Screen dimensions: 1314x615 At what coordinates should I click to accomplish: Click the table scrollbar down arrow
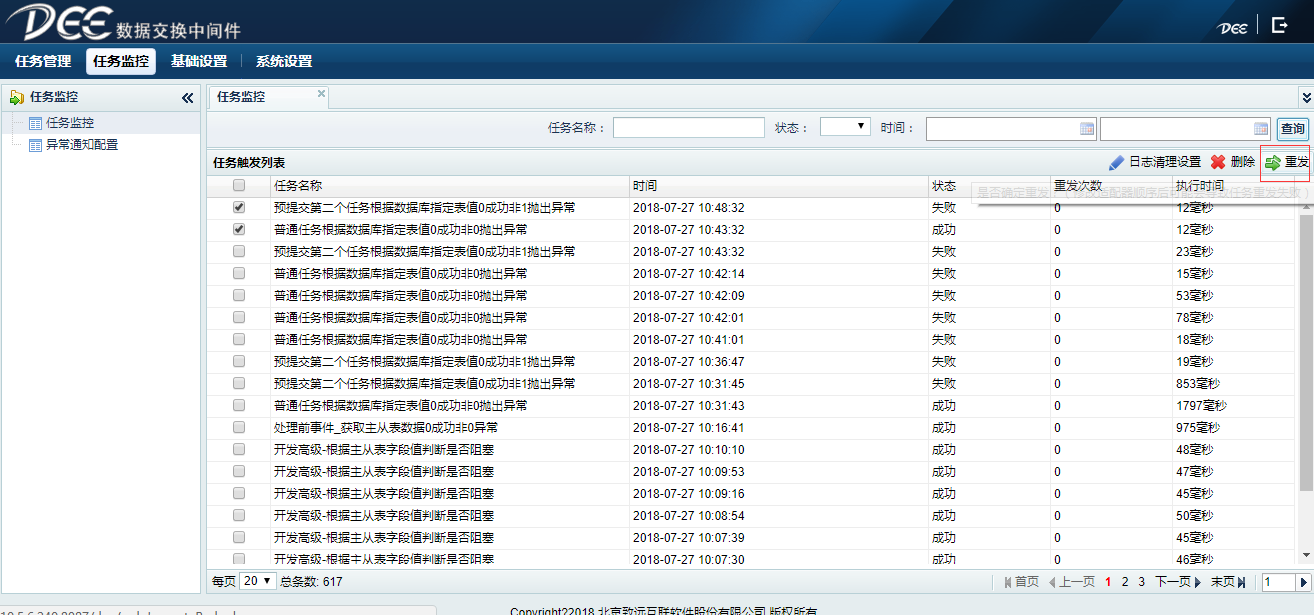[x=1306, y=555]
